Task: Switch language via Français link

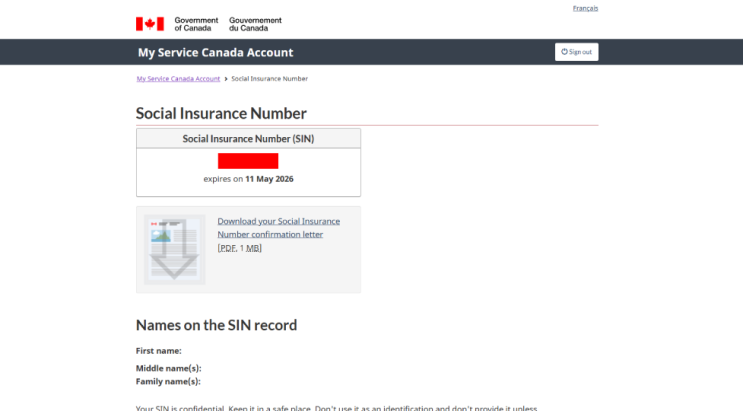Action: click(585, 8)
